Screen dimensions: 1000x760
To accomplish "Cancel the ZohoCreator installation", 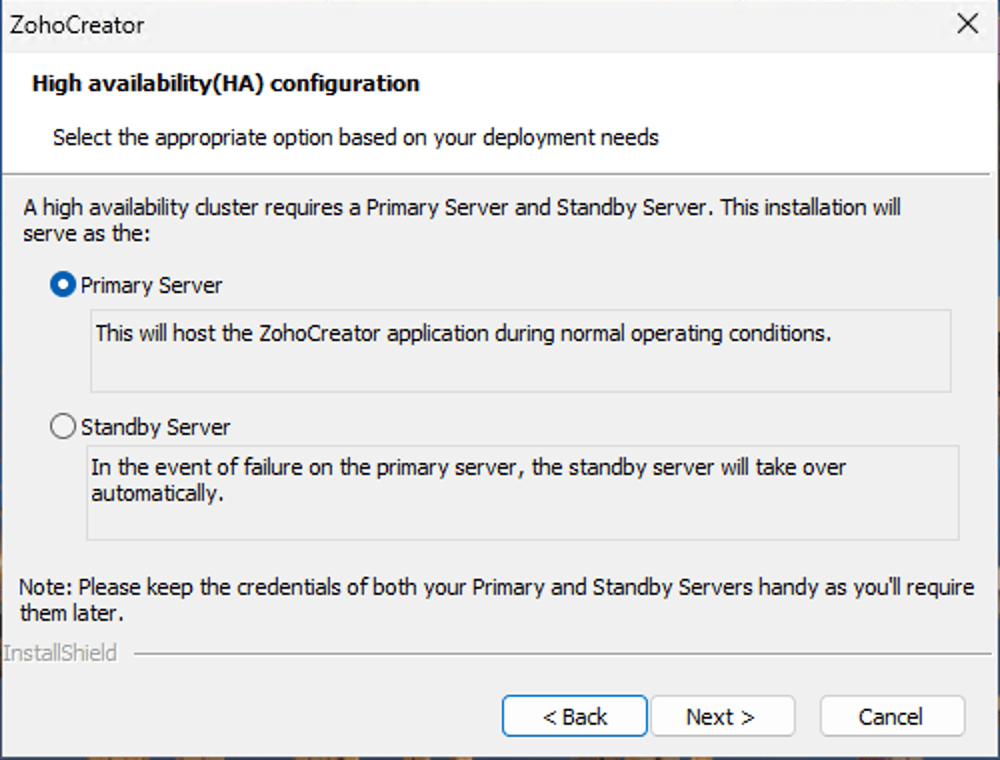I will pyautogui.click(x=891, y=716).
